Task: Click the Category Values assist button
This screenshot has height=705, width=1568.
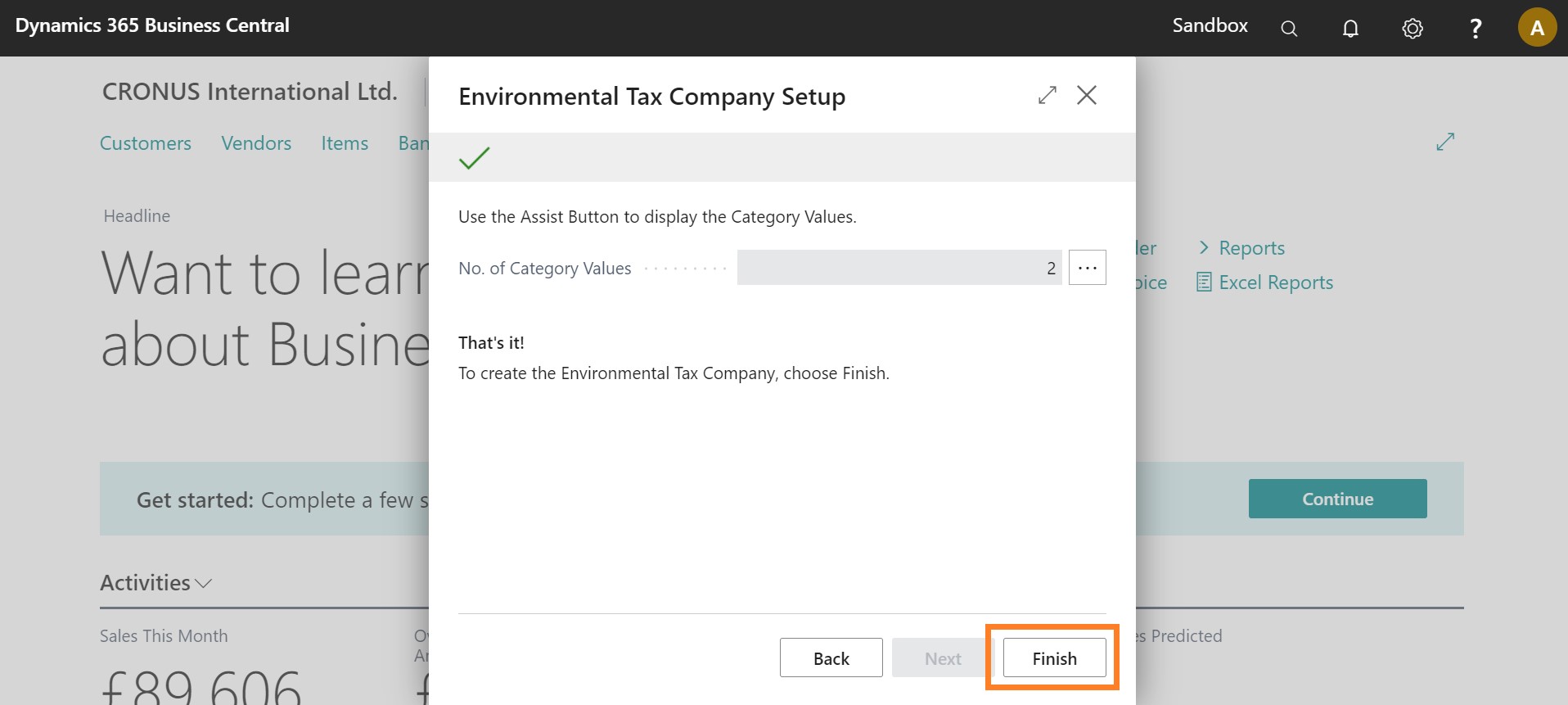Action: (x=1087, y=268)
